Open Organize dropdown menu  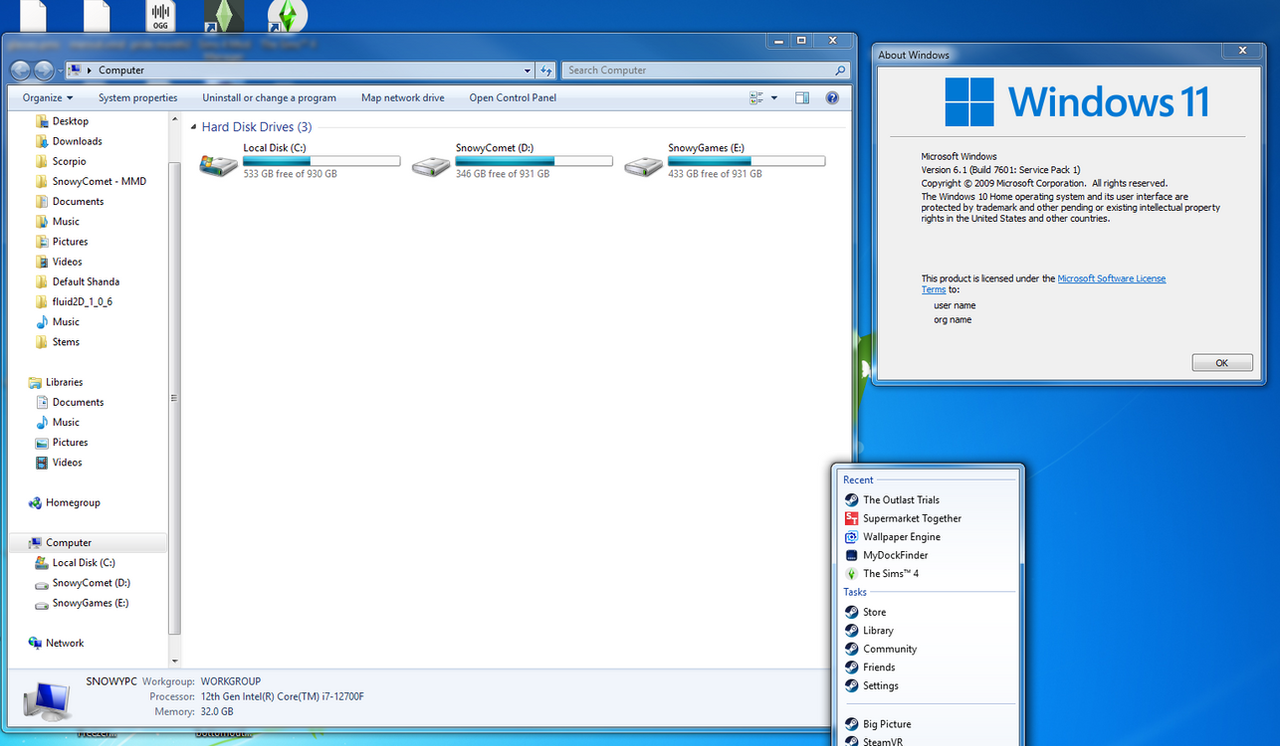[48, 98]
